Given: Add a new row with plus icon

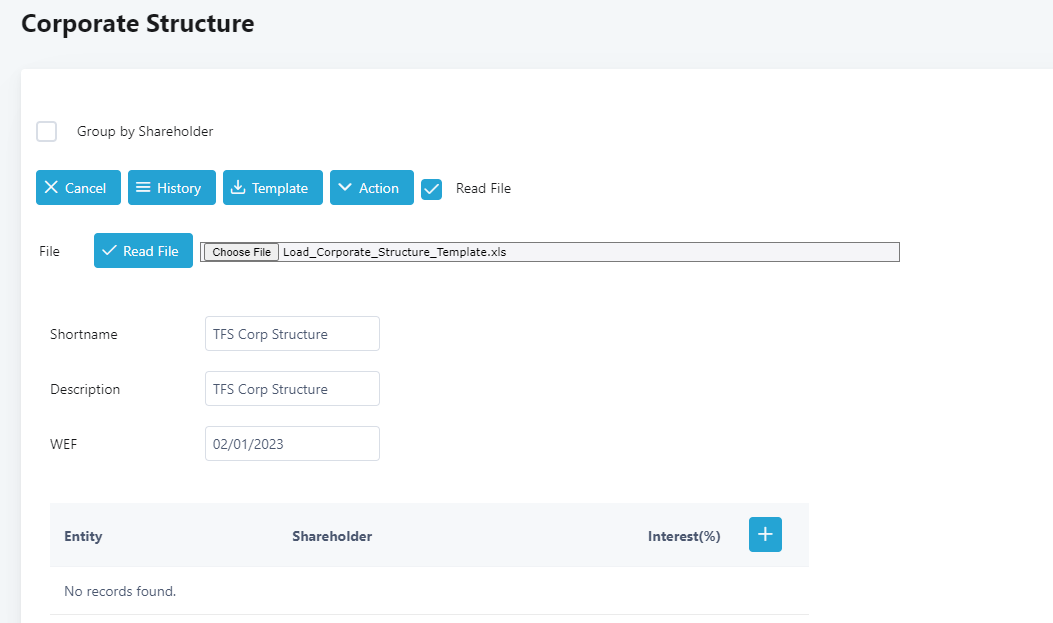Looking at the screenshot, I should pos(765,535).
